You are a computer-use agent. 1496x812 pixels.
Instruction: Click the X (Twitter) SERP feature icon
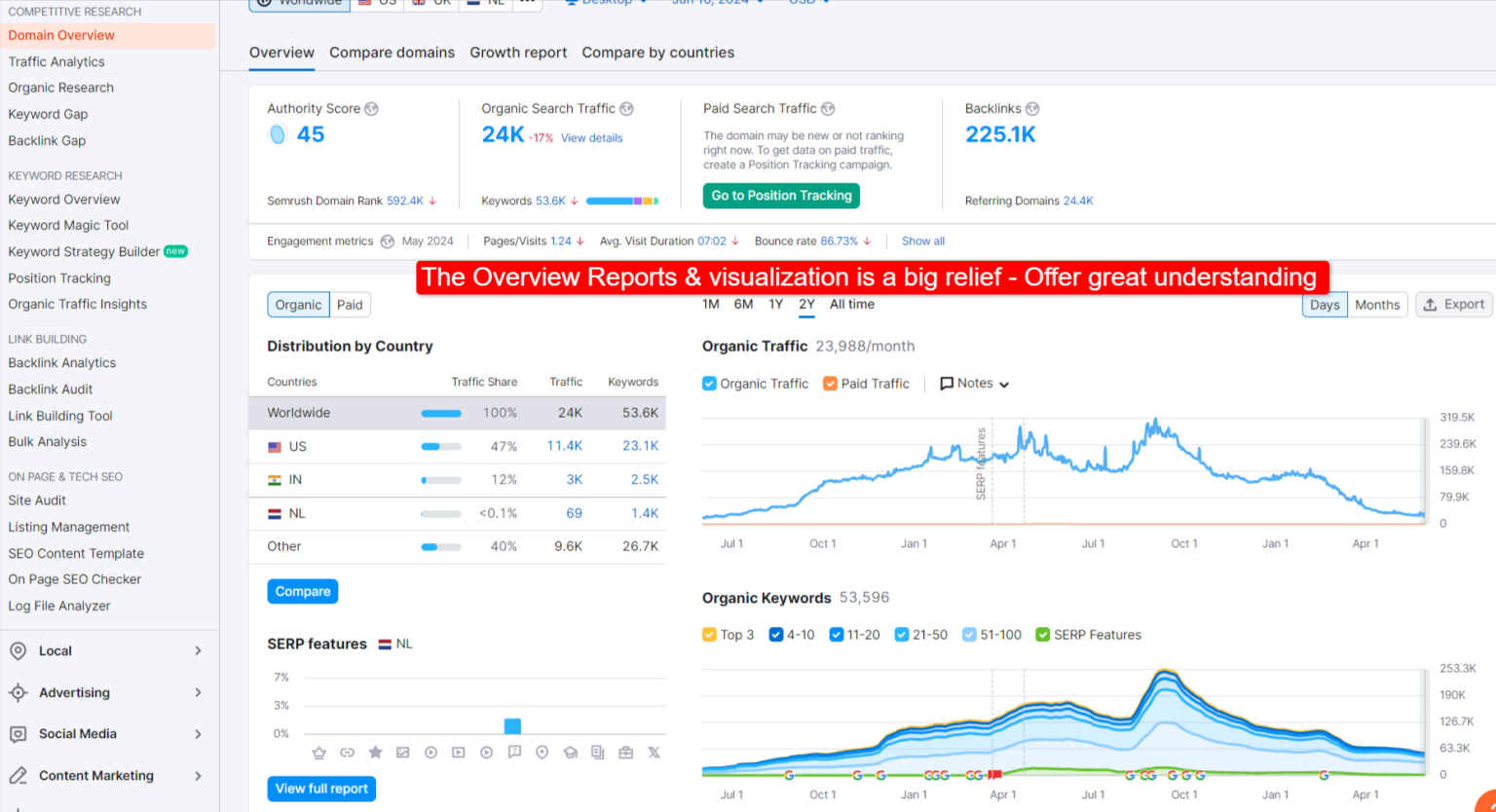pos(654,752)
